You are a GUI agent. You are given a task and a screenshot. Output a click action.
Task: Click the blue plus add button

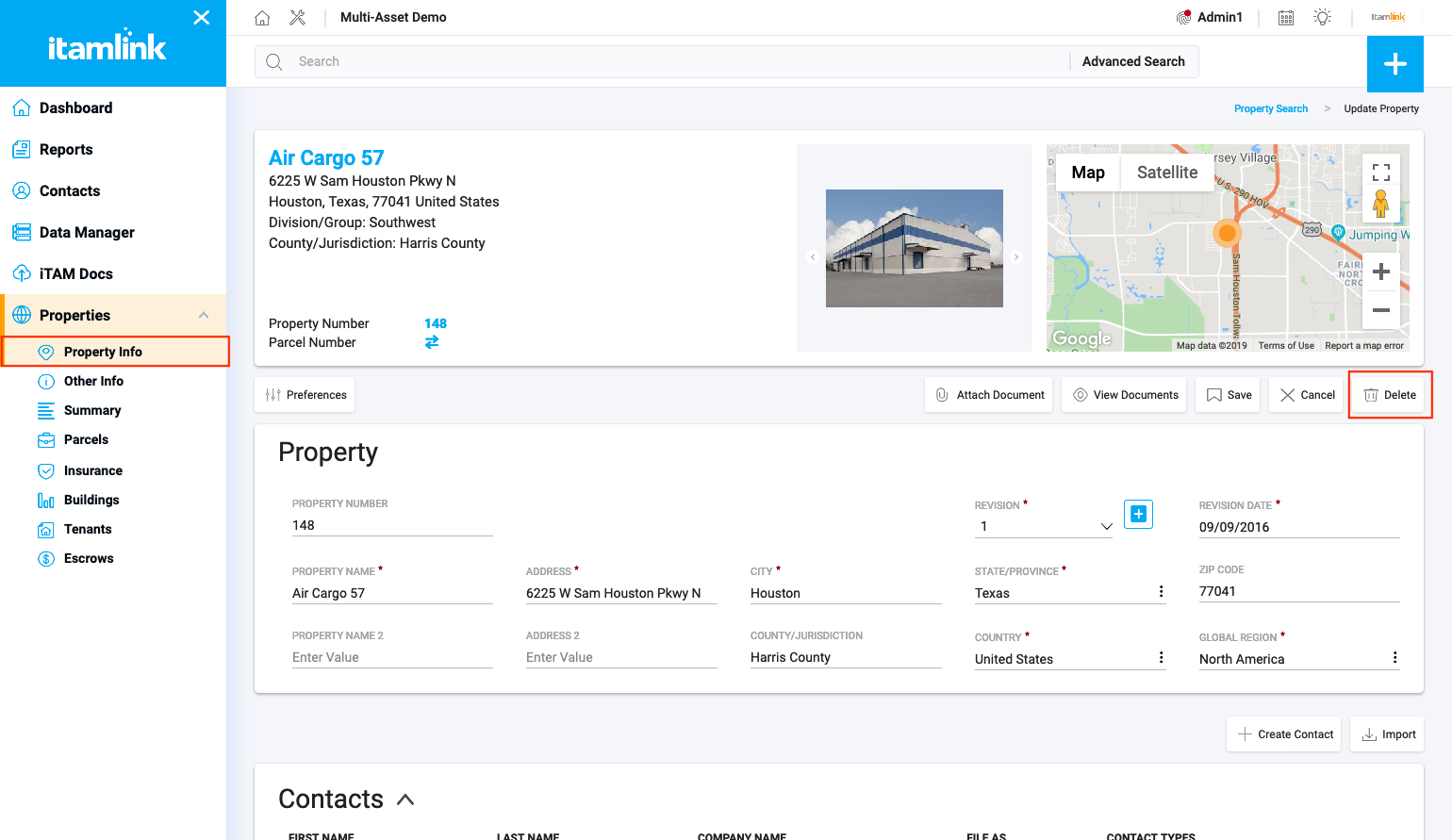point(1394,64)
